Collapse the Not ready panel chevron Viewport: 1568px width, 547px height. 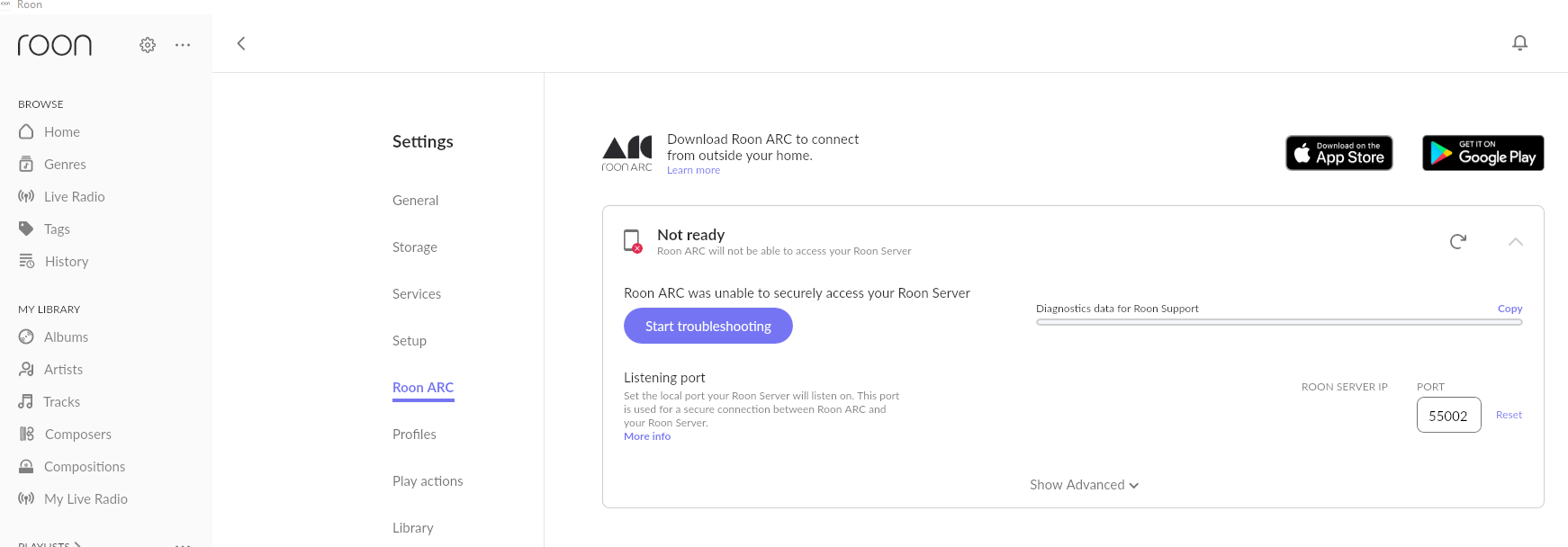click(1516, 241)
